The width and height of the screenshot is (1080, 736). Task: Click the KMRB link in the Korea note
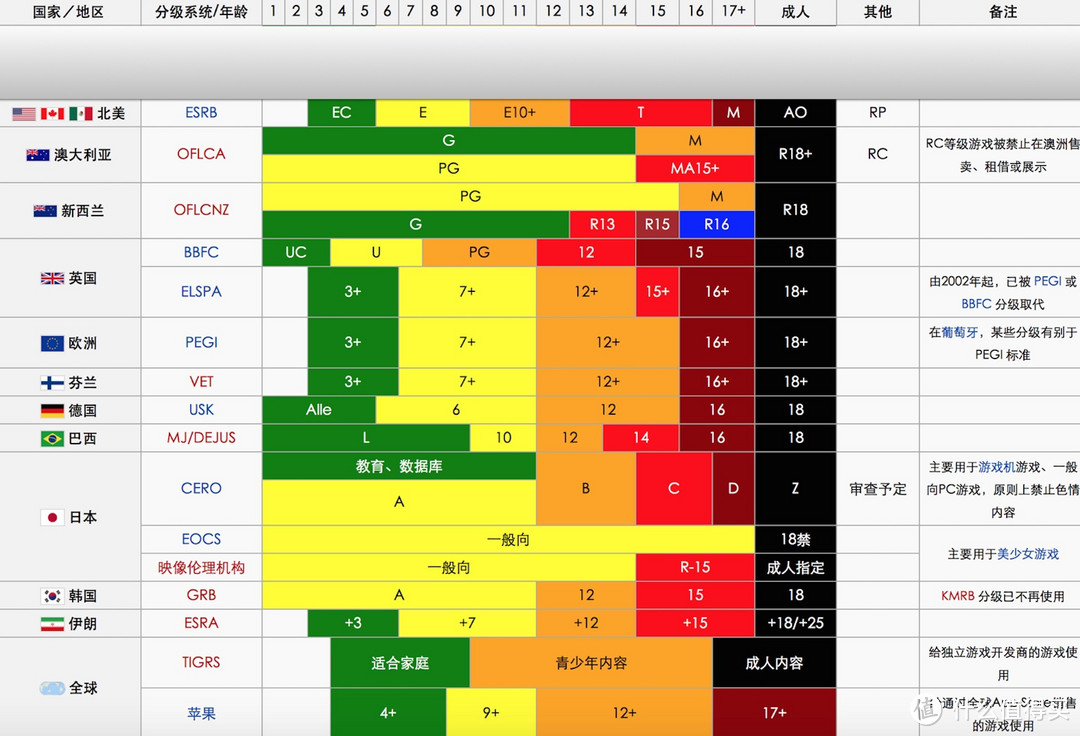(958, 596)
